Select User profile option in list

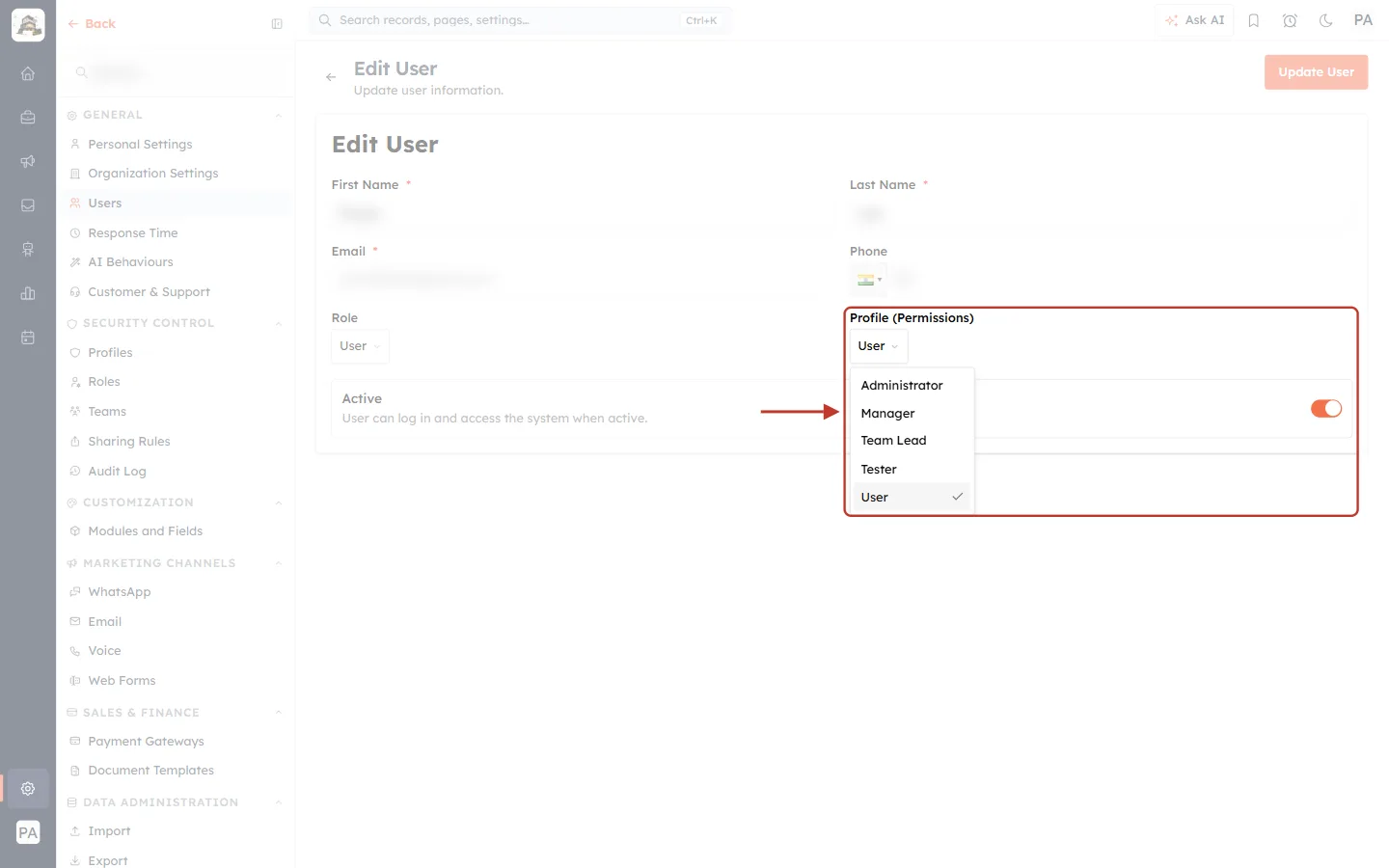click(912, 498)
